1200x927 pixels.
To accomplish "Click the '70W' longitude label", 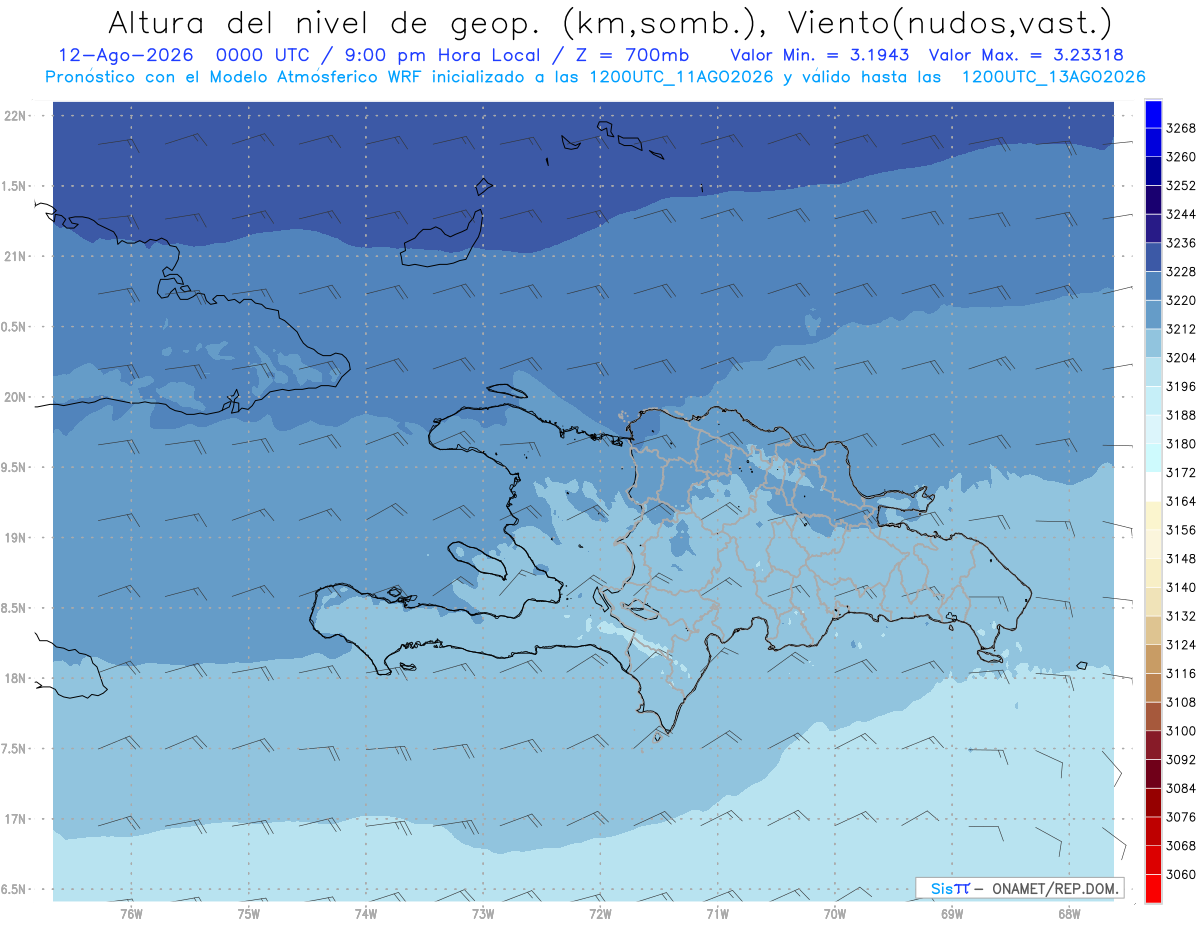I will coord(835,913).
